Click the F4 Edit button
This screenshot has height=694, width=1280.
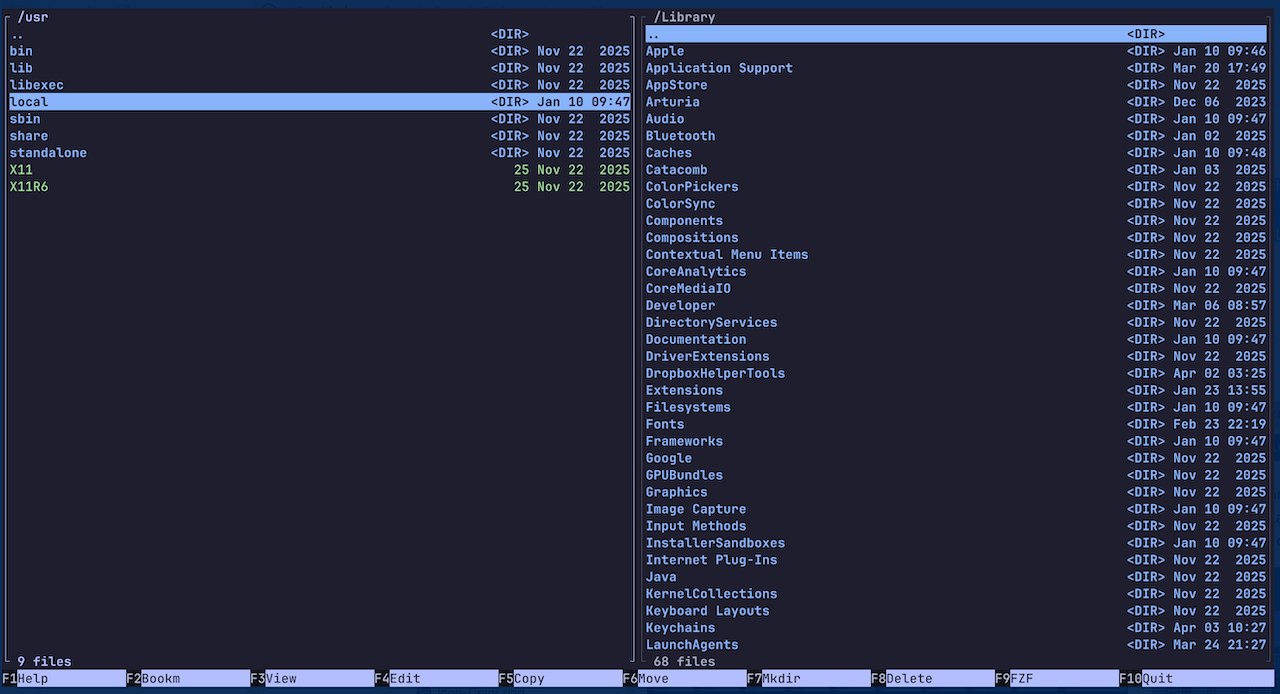436,678
